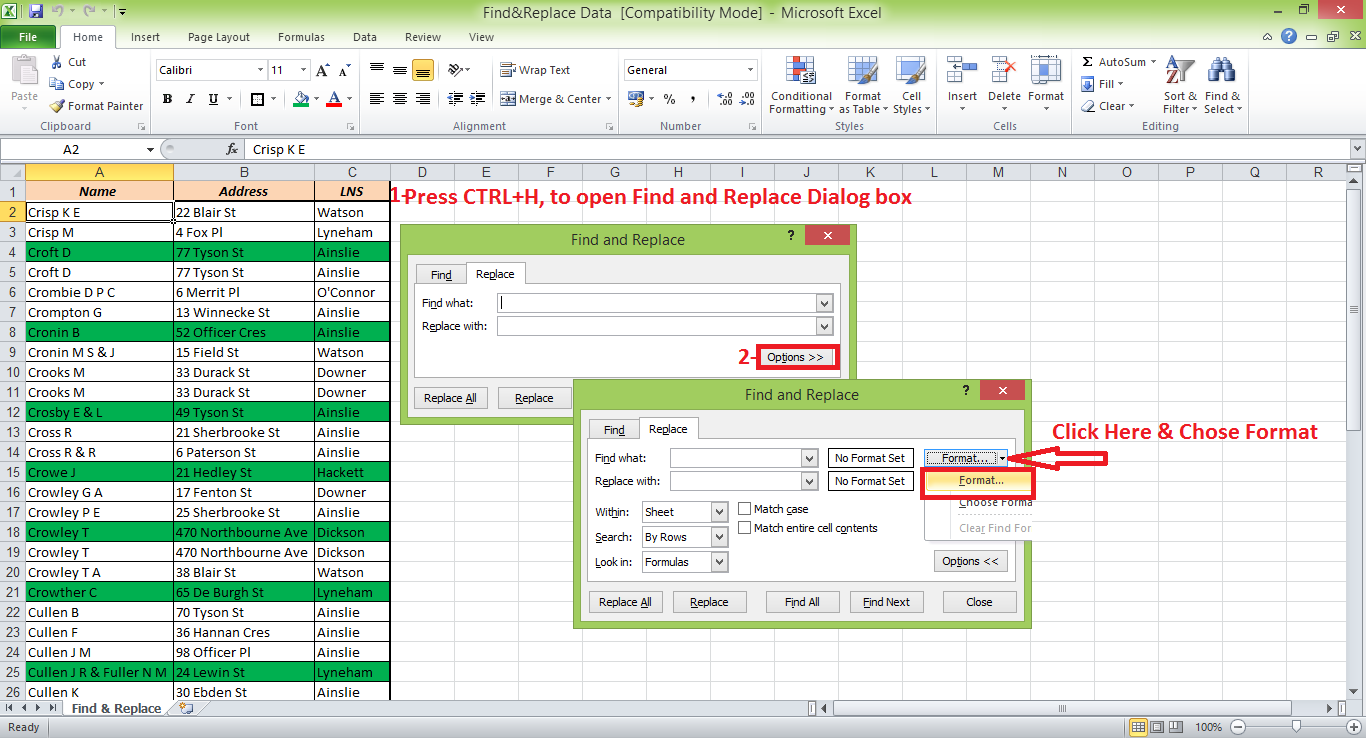
Task: Switch to the Insert ribbon tab
Action: click(x=145, y=37)
